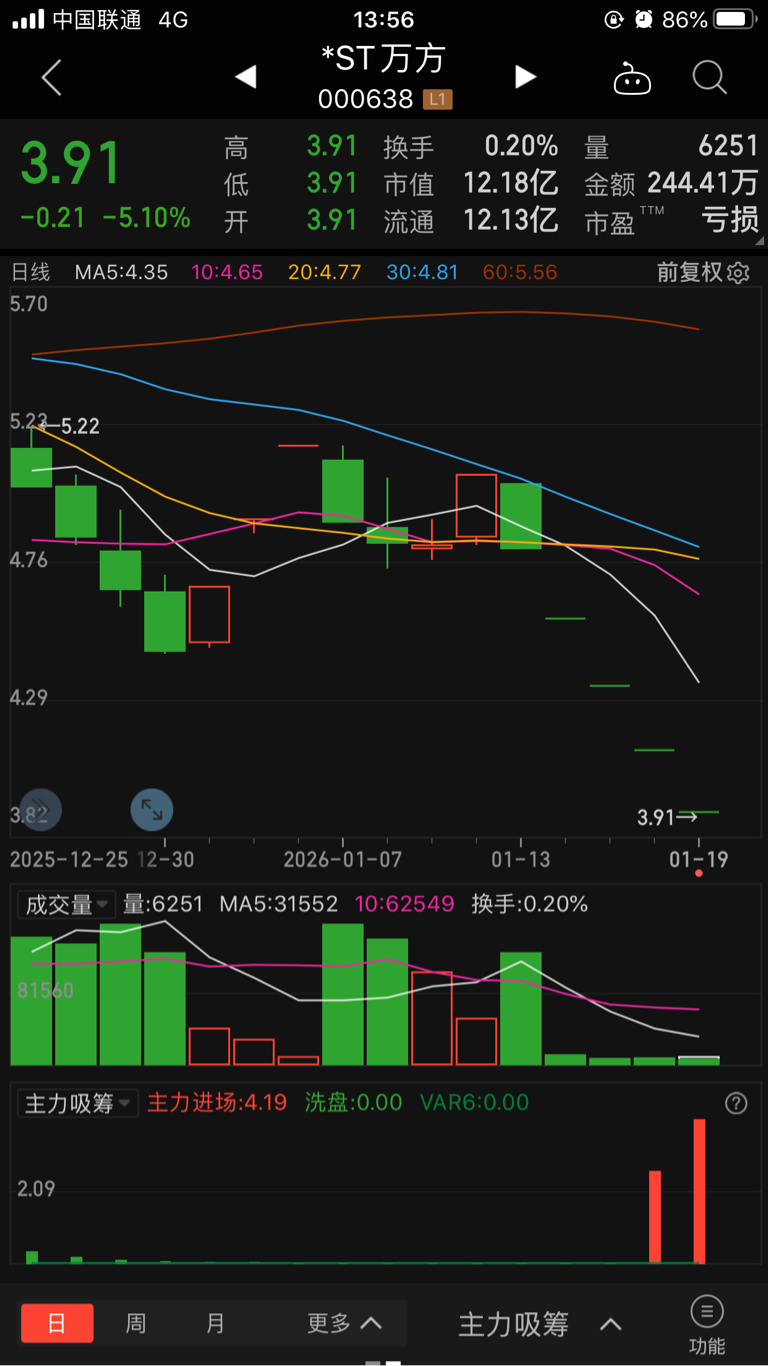Tap the 市盈 亏损 value
The width and height of the screenshot is (768, 1366).
point(730,219)
